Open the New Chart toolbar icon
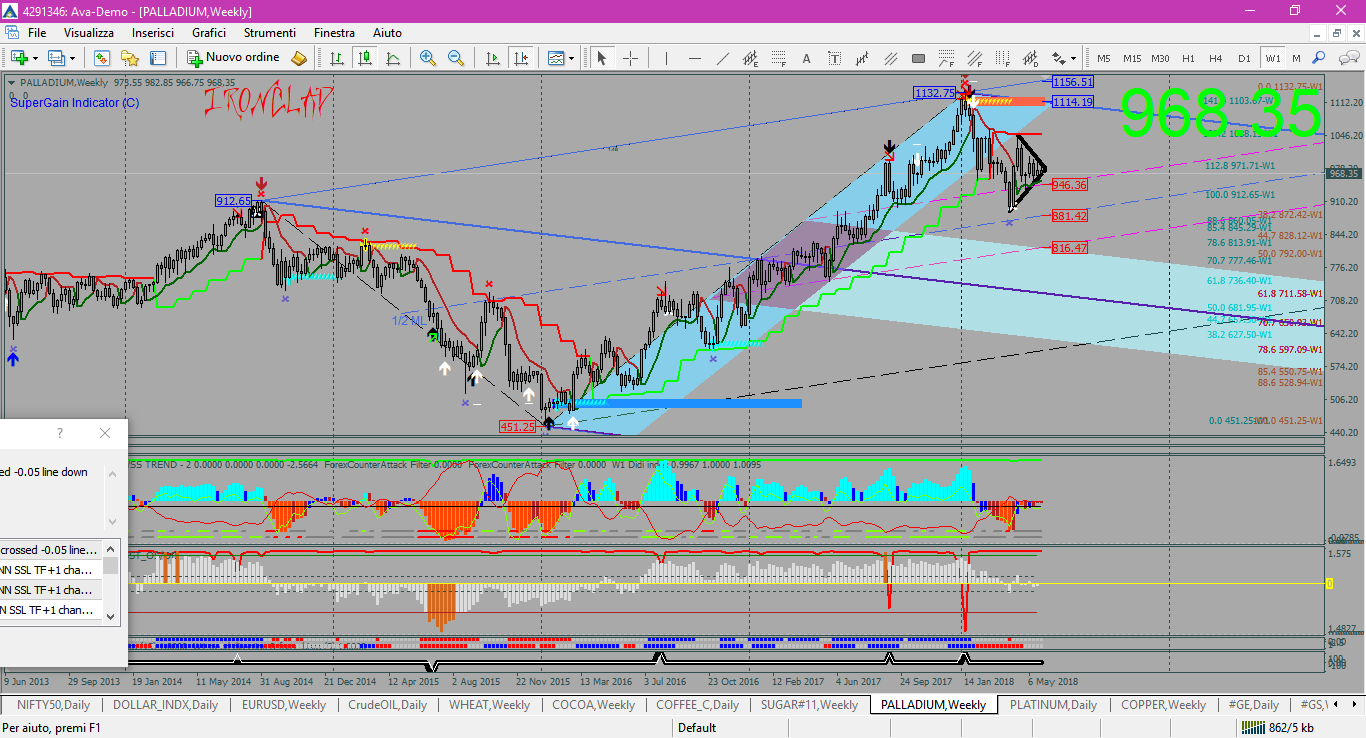Viewport: 1366px width, 738px height. click(19, 58)
